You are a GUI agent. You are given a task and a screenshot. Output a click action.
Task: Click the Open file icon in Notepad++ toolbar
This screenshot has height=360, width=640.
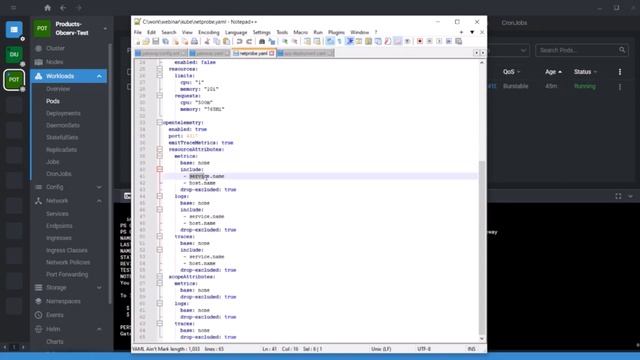point(146,41)
